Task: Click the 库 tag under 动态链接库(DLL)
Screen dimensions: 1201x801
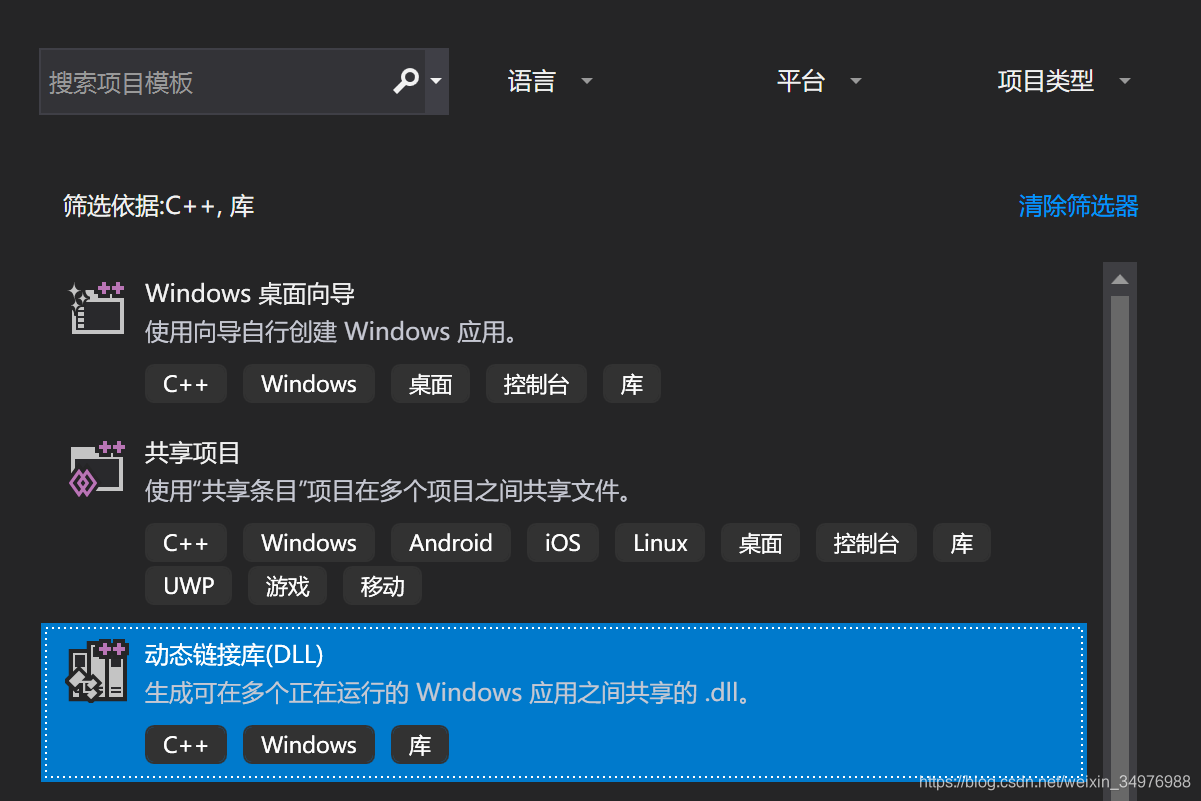Action: 420,745
